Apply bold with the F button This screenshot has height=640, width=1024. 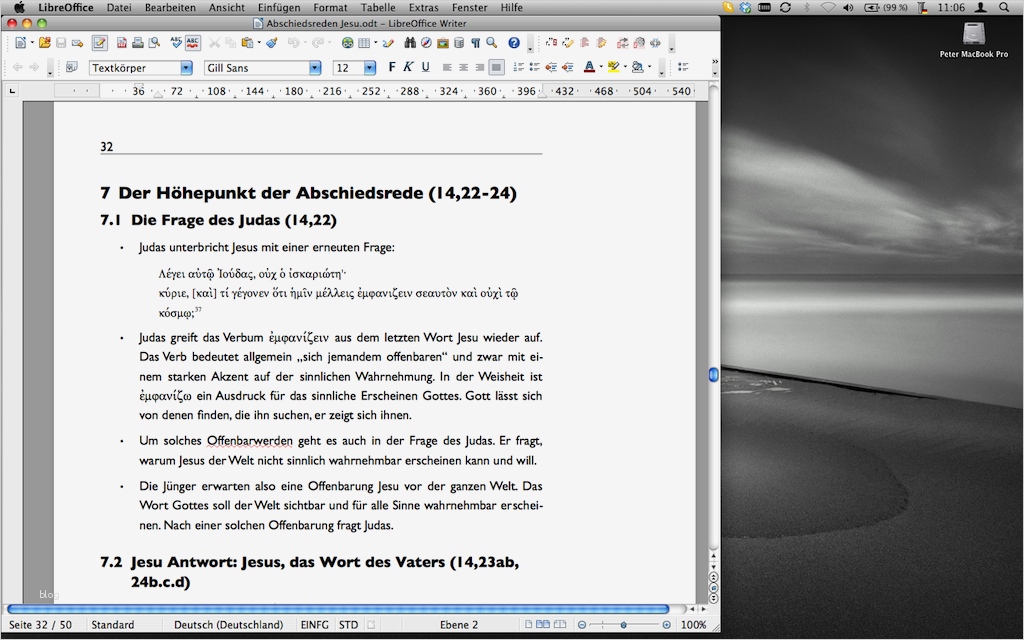click(392, 68)
